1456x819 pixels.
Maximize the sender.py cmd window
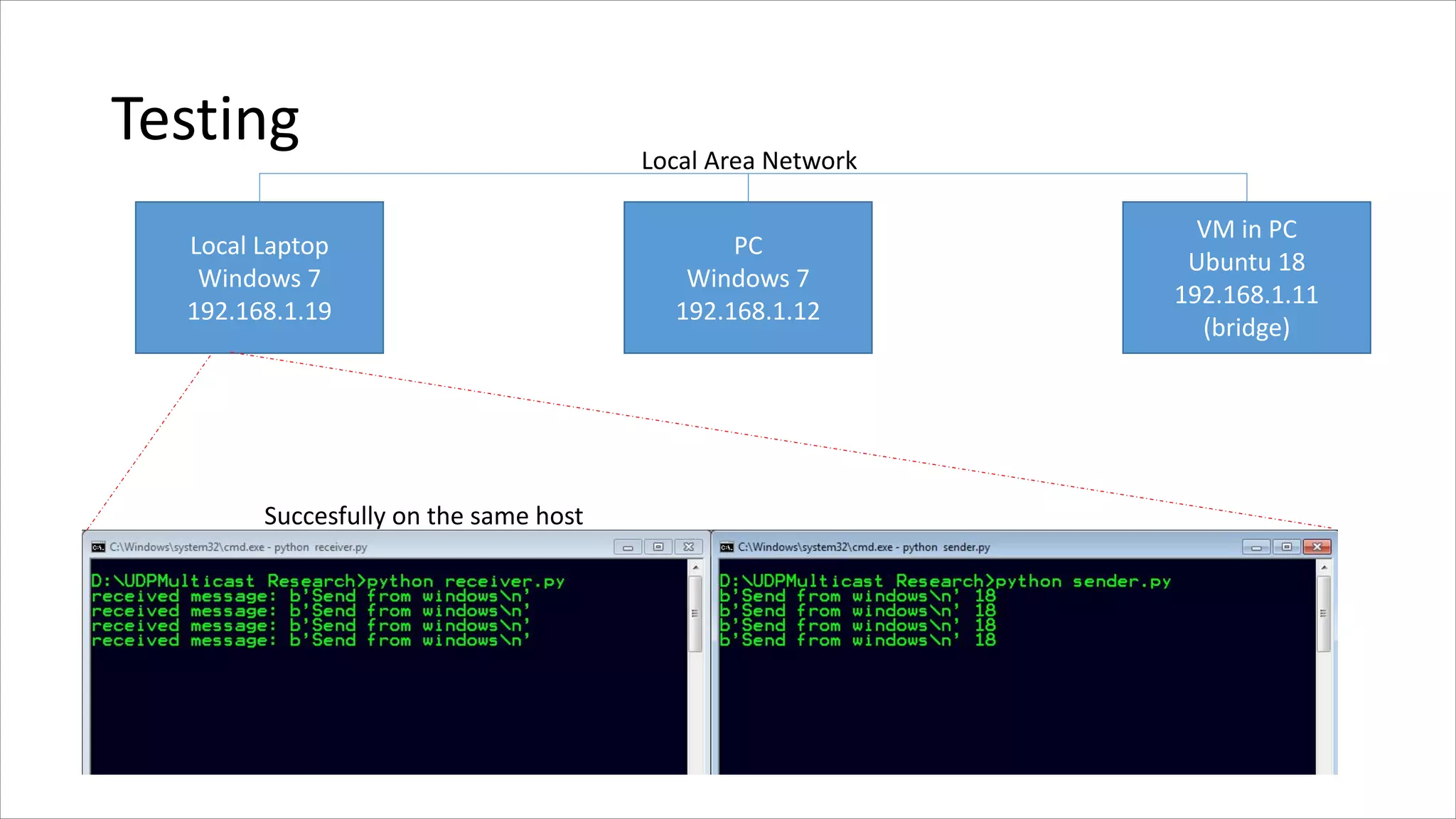[x=1287, y=547]
